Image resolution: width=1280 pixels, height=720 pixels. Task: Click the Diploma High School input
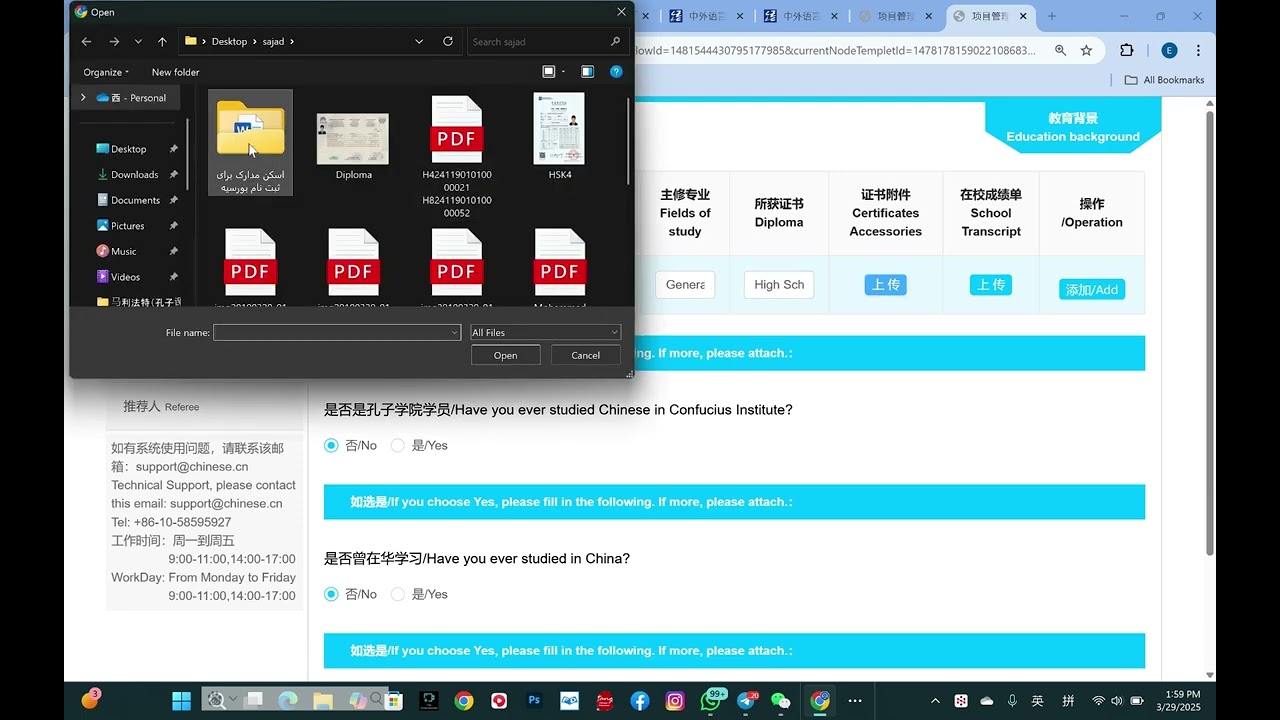779,284
